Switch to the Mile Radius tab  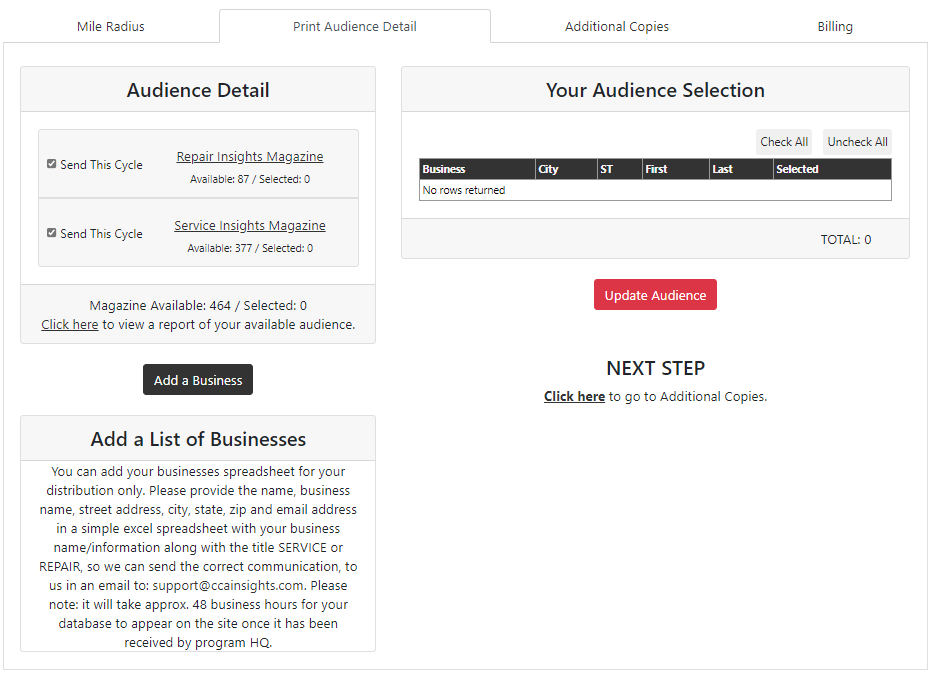(x=111, y=27)
